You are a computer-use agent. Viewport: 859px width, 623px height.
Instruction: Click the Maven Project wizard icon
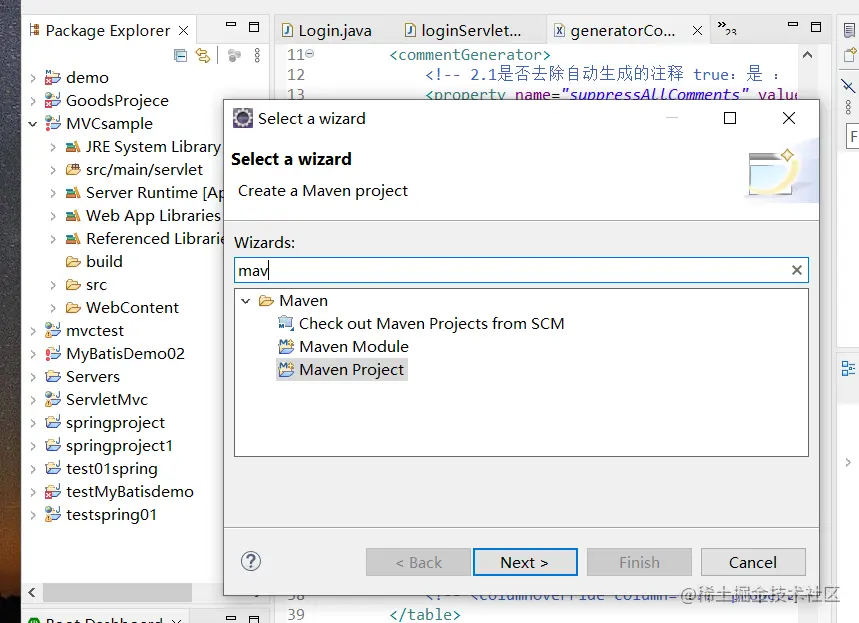[286, 369]
